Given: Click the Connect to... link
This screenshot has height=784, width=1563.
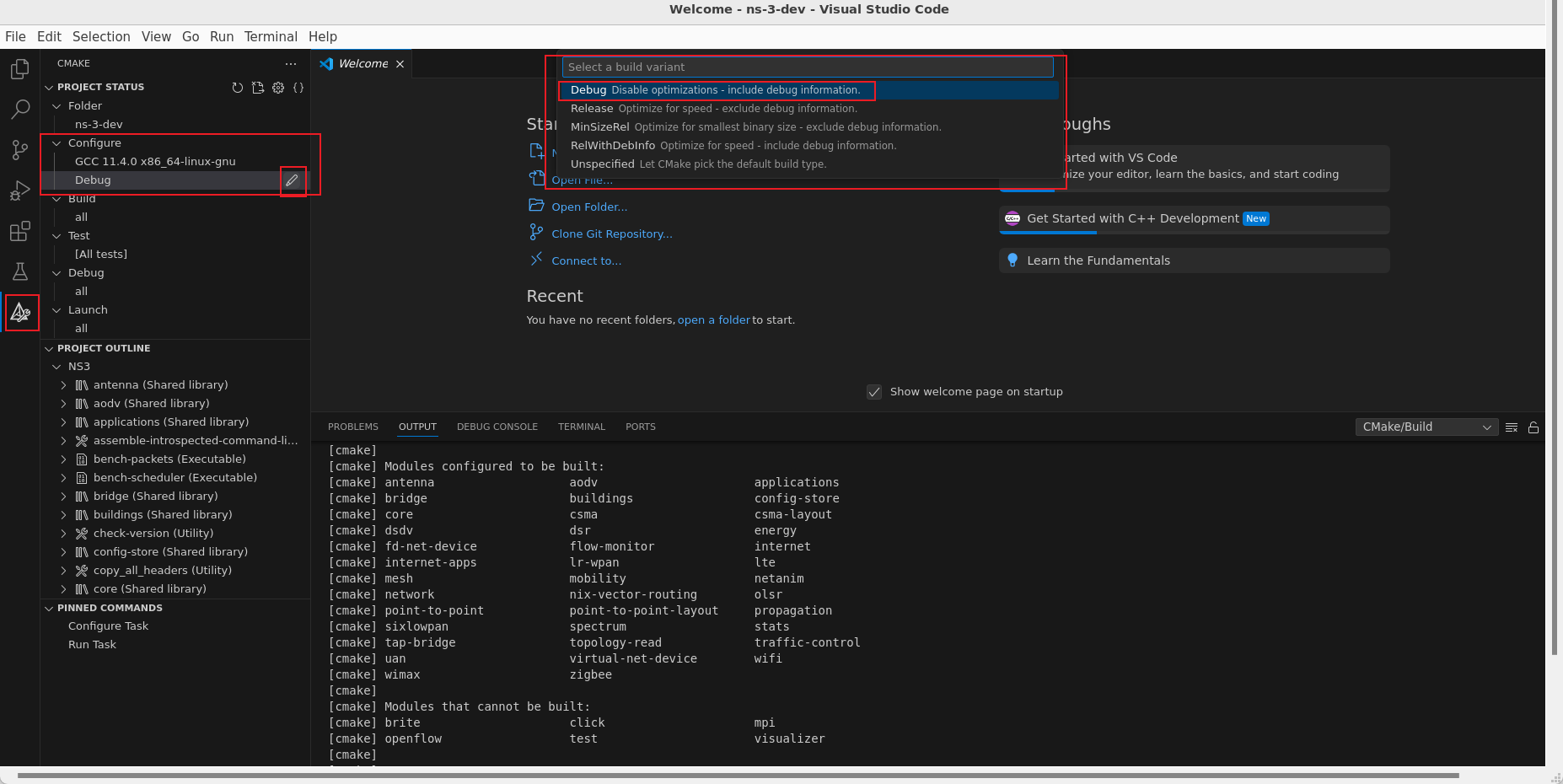Looking at the screenshot, I should 587,261.
